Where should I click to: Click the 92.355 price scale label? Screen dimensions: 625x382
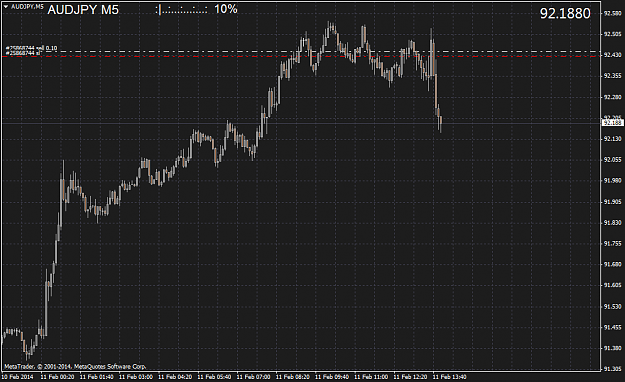point(612,76)
